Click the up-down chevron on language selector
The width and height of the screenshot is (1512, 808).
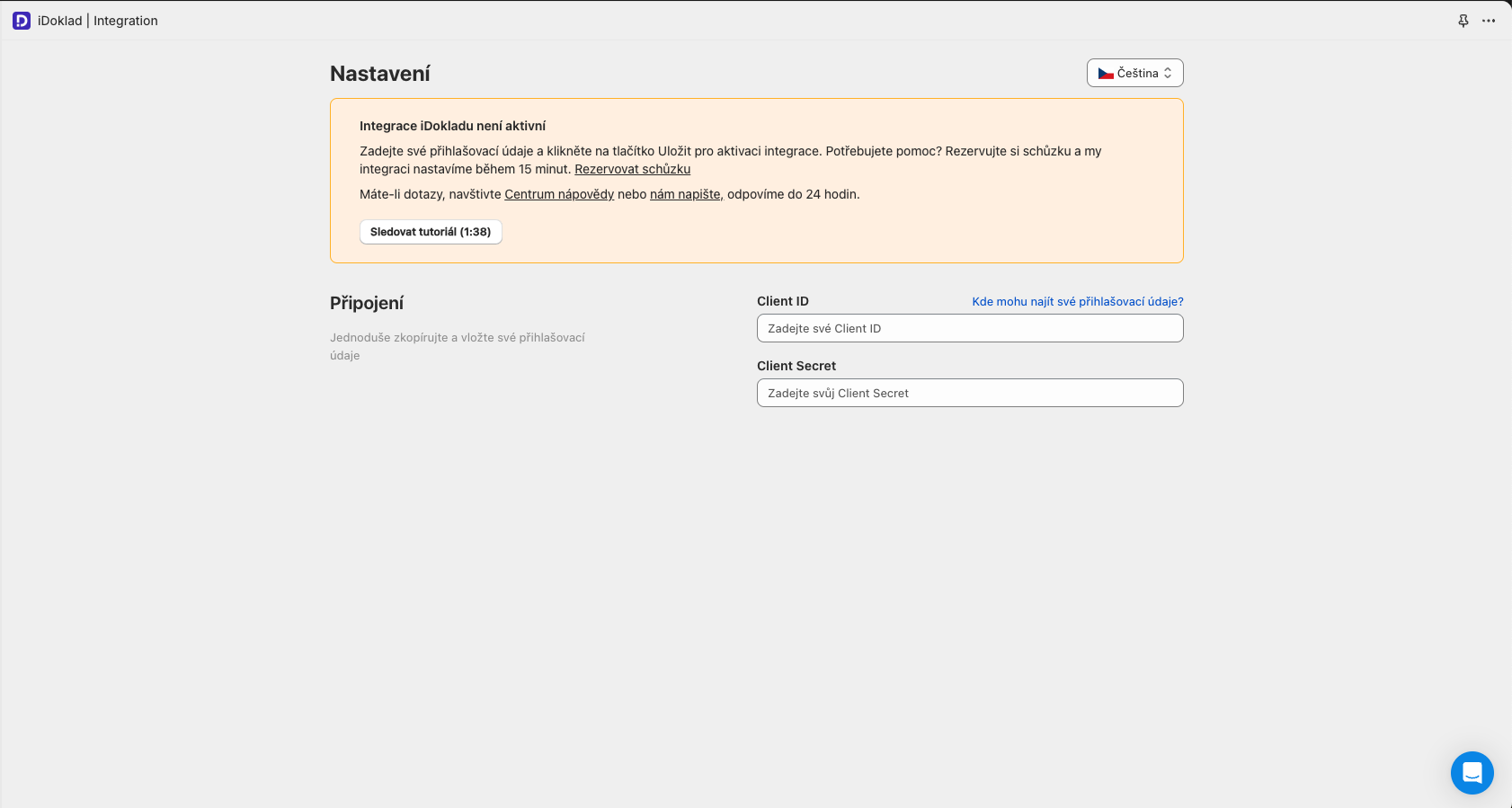click(x=1168, y=74)
